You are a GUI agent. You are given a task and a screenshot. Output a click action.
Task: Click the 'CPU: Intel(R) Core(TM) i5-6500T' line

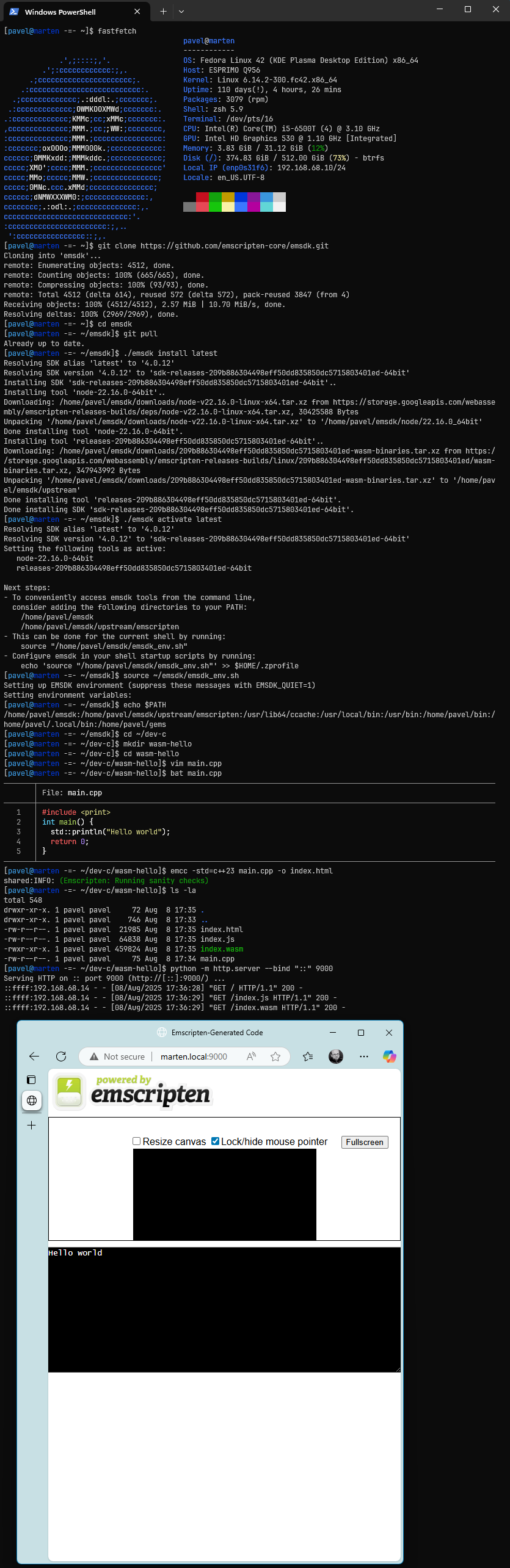click(x=282, y=129)
